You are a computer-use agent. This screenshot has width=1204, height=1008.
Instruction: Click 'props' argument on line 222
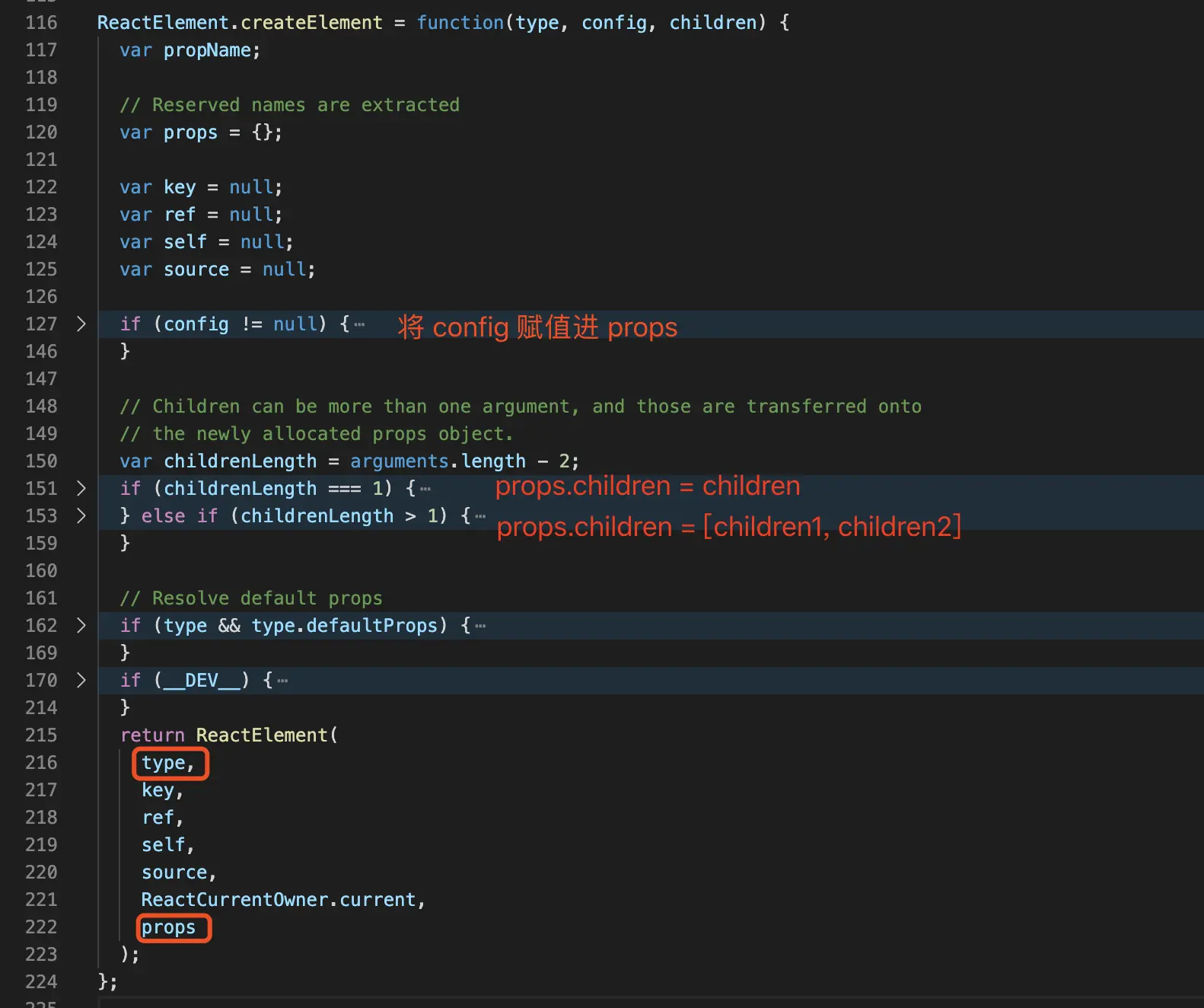169,927
